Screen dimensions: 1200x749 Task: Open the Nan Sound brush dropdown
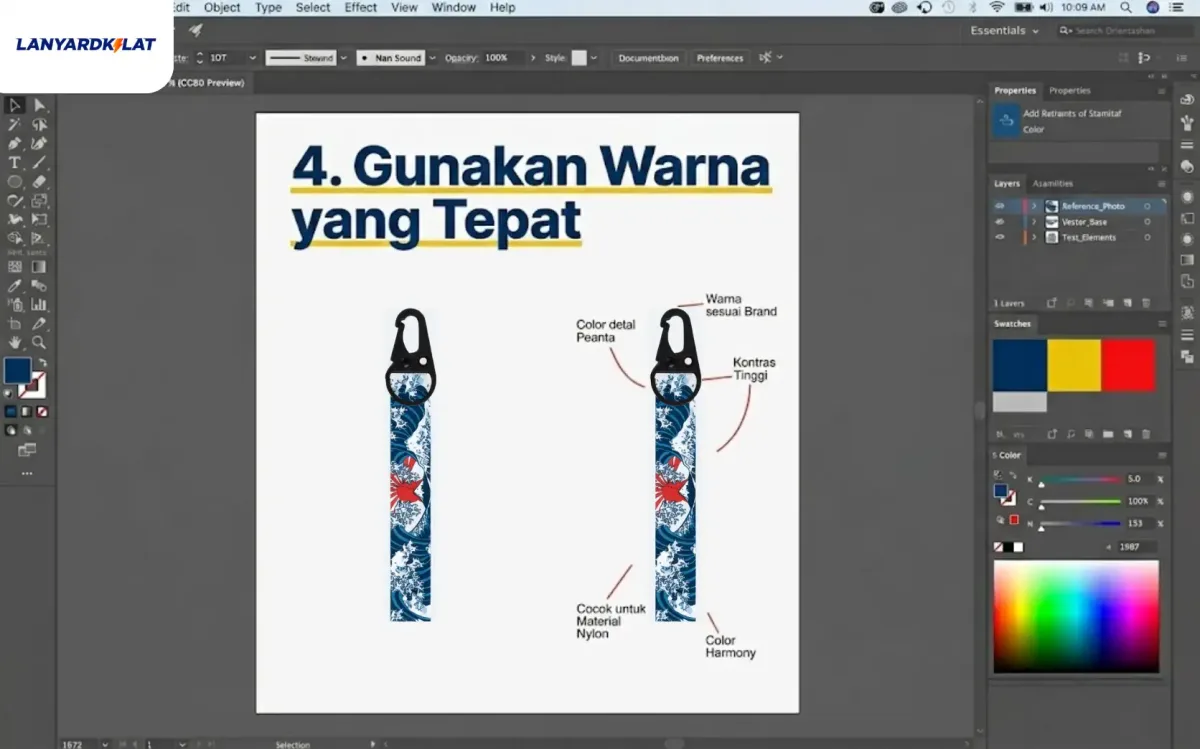[432, 58]
